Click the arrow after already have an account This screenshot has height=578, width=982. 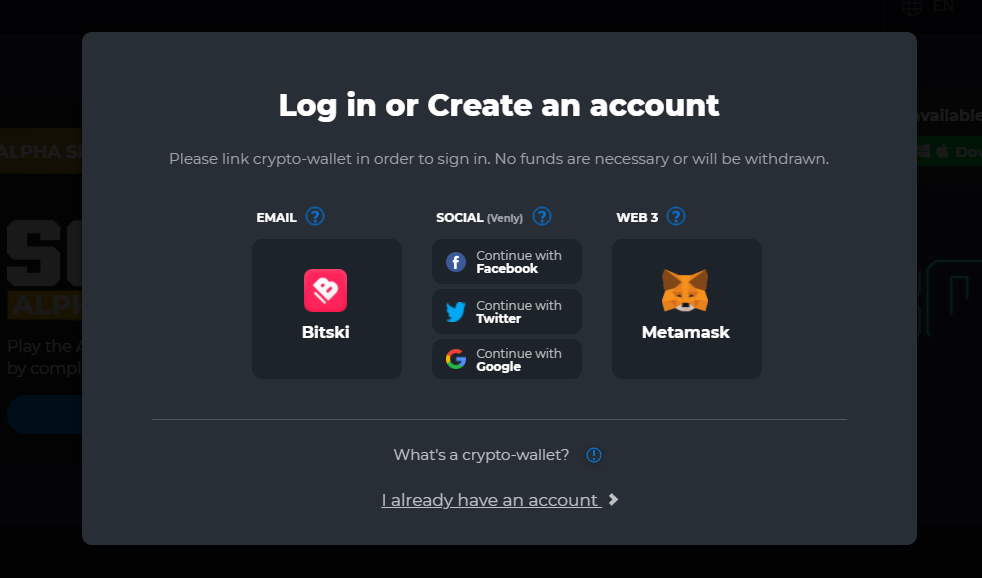[x=614, y=500]
